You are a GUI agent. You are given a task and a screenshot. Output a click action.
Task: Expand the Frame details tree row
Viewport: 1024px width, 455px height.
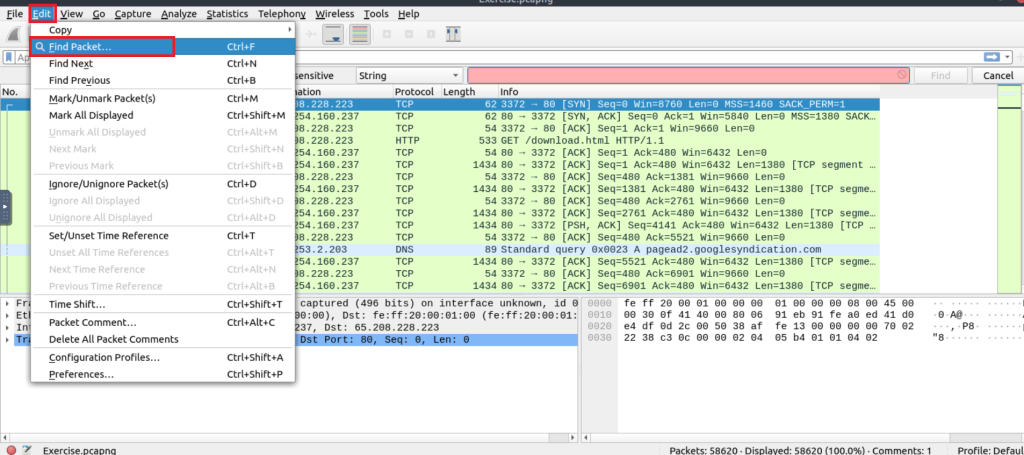point(9,304)
